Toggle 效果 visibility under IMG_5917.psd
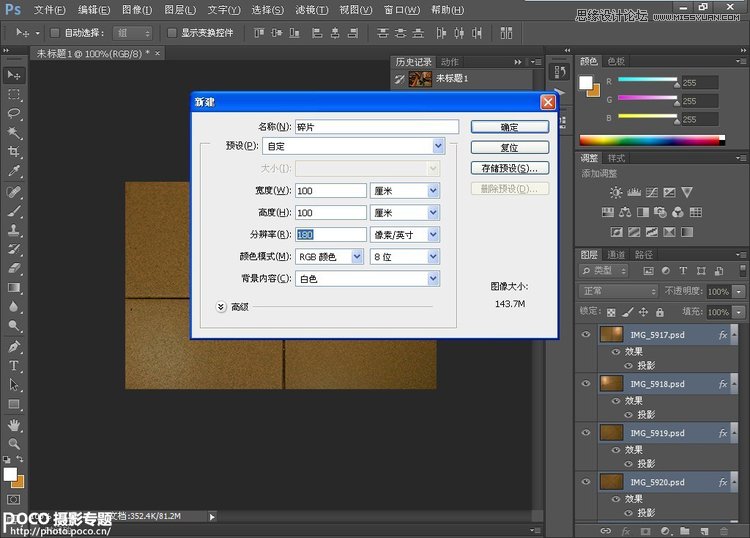Image resolution: width=750 pixels, height=538 pixels. coord(616,352)
